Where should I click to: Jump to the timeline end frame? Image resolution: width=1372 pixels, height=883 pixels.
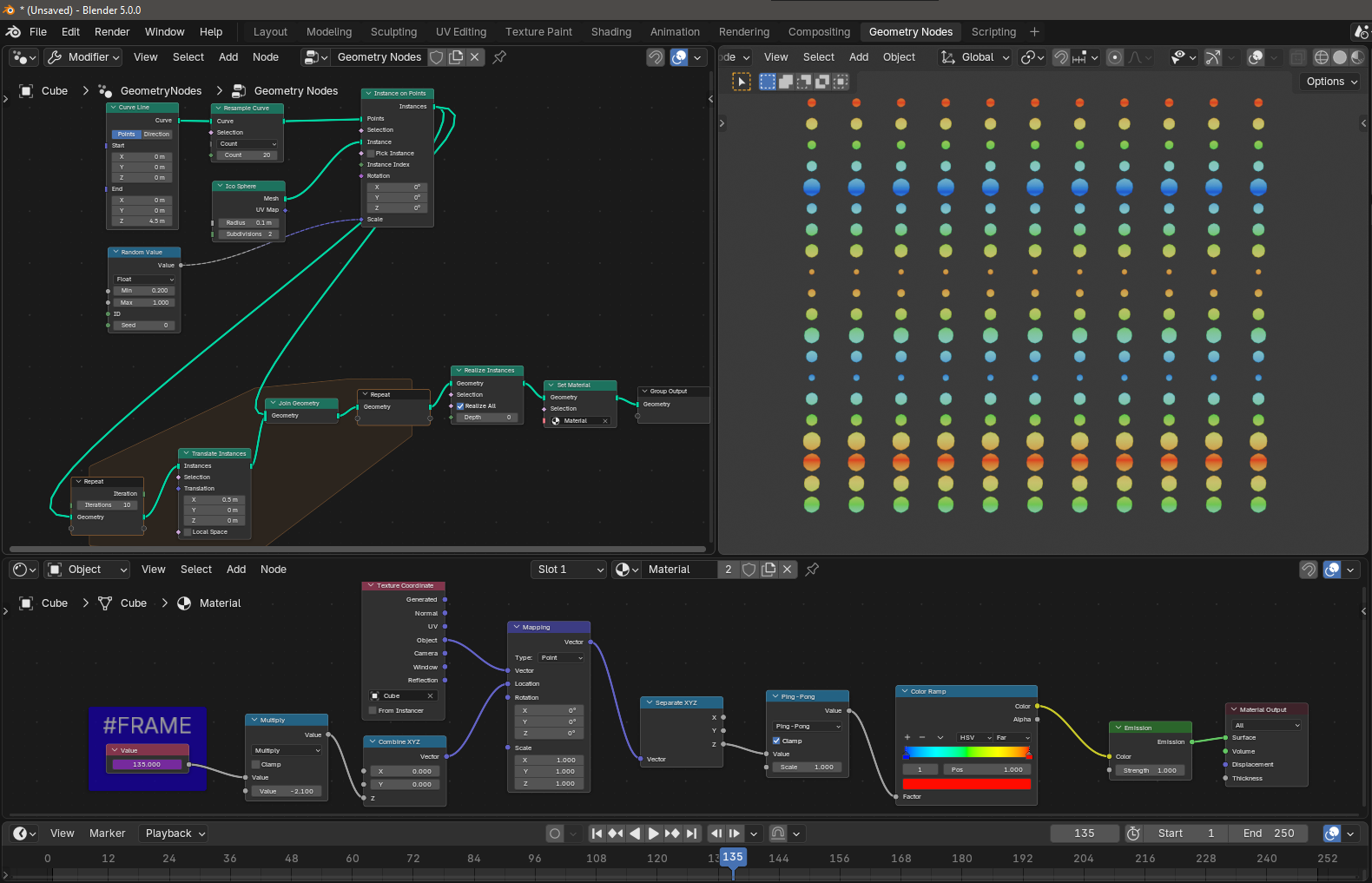click(x=691, y=834)
